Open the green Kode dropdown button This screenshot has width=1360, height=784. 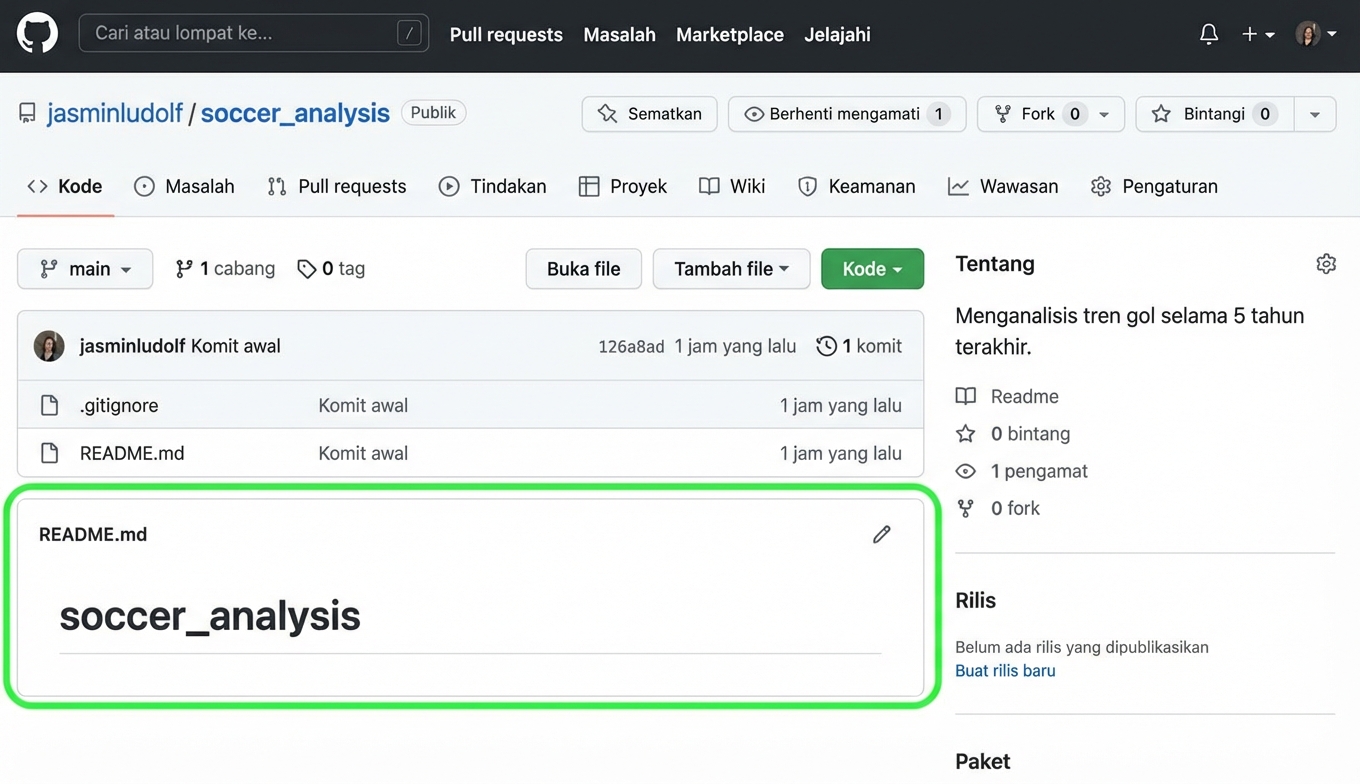coord(872,269)
